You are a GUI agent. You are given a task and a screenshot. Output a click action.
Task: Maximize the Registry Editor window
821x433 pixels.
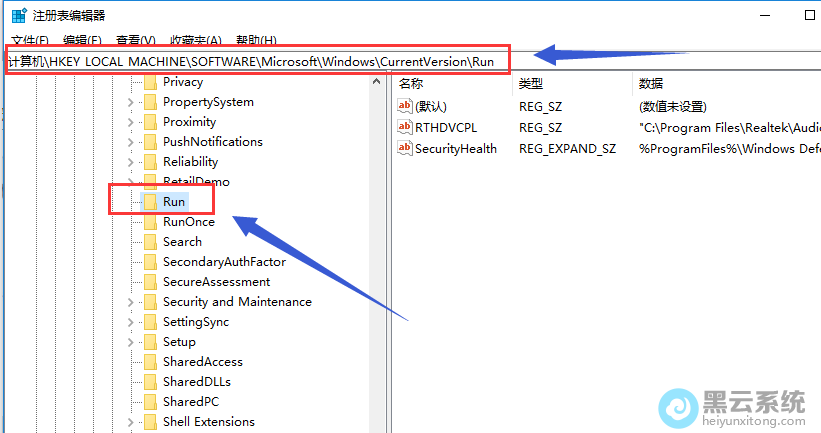pos(809,15)
